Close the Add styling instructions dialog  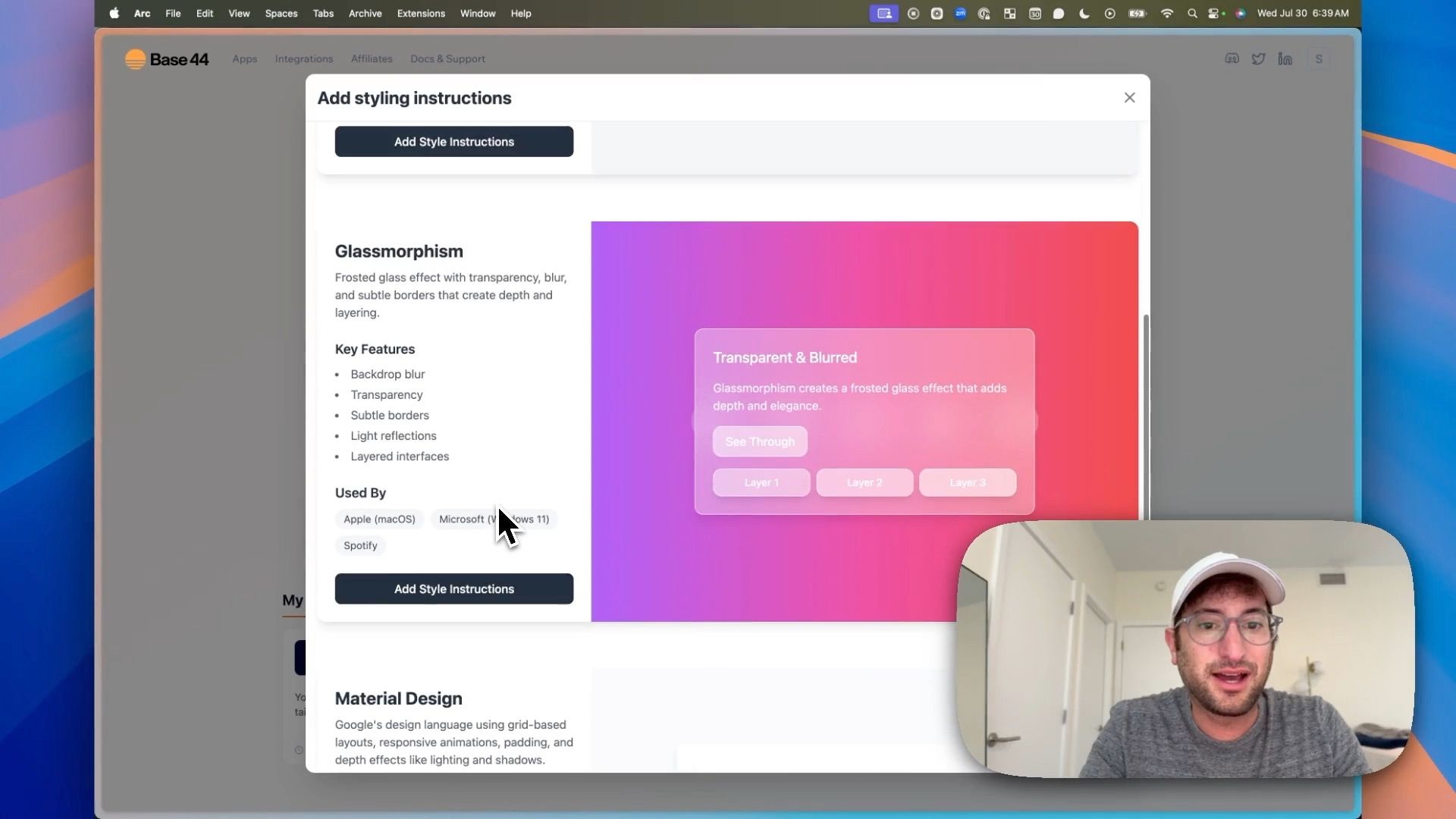tap(1129, 97)
